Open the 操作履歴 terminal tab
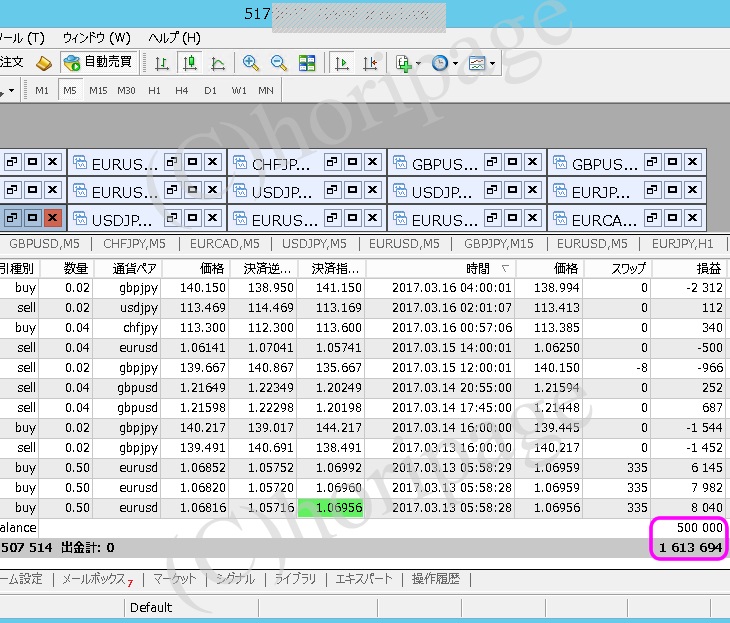The image size is (730, 623). click(436, 579)
